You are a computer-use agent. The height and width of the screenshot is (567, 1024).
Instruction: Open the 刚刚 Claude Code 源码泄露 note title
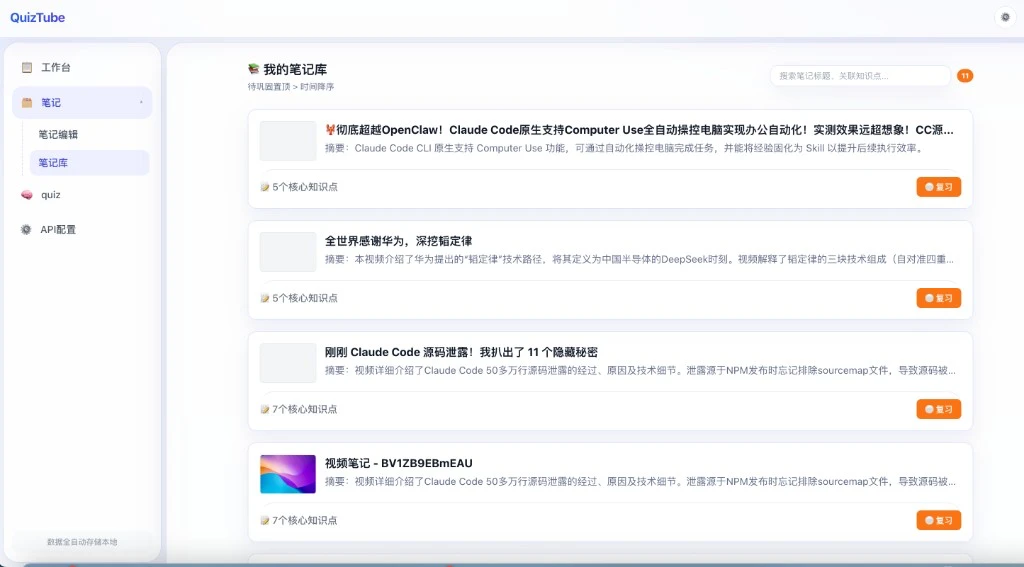(461, 352)
